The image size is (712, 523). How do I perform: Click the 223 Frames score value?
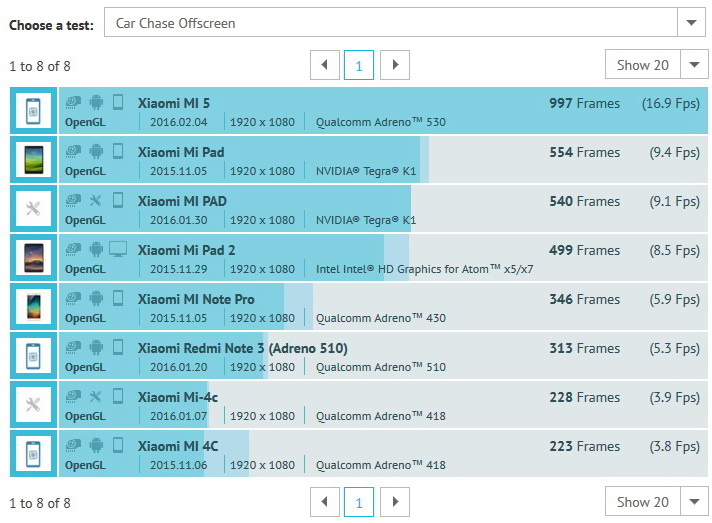[x=584, y=446]
